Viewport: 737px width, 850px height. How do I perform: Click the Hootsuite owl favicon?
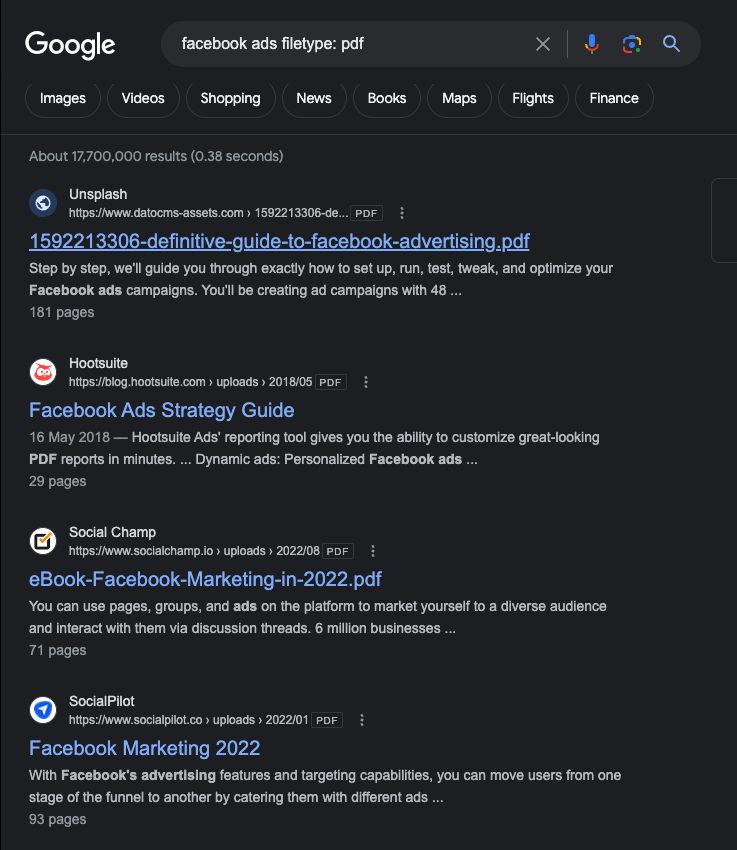[43, 372]
